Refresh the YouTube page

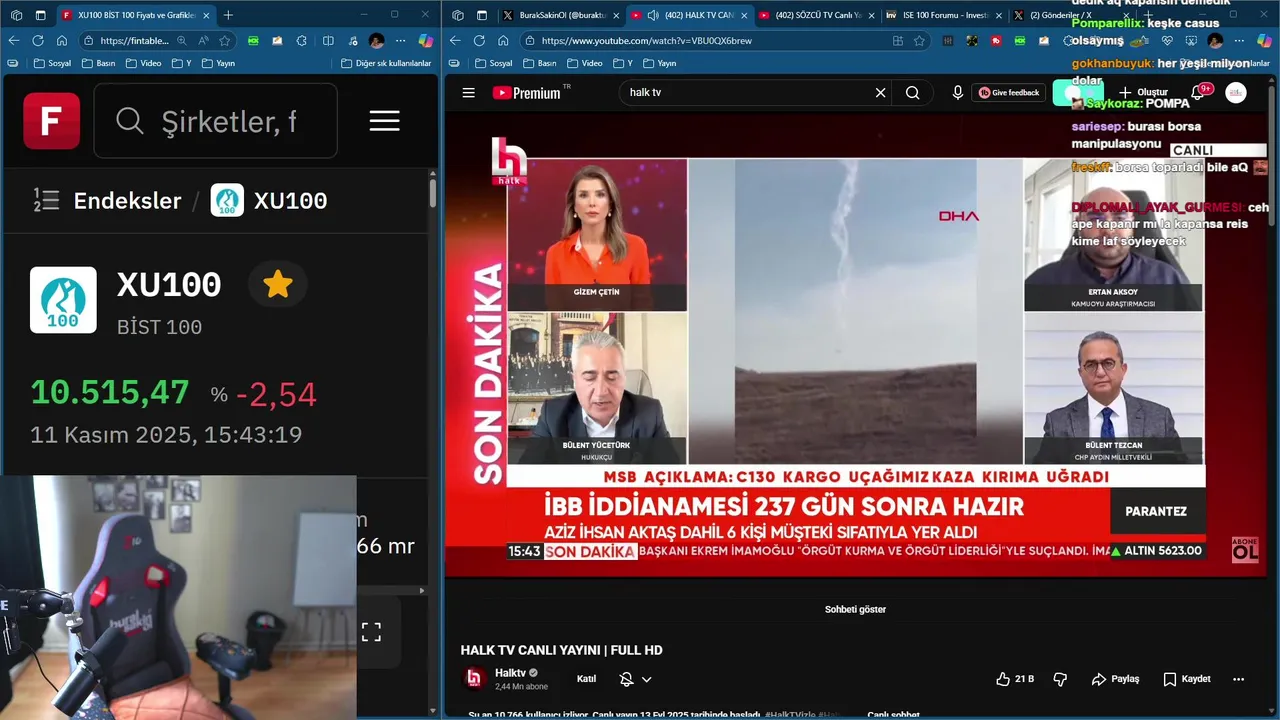coord(479,40)
